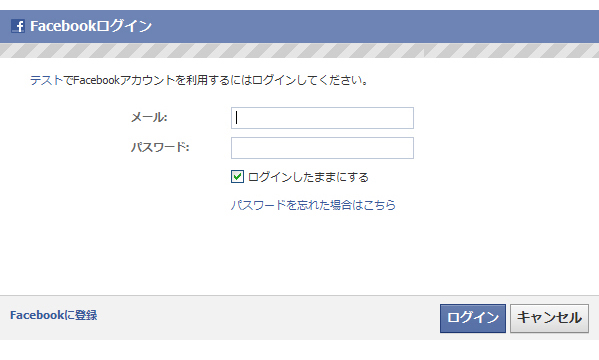
Task: Open the Facebookに登録 signup link
Action: [53, 315]
